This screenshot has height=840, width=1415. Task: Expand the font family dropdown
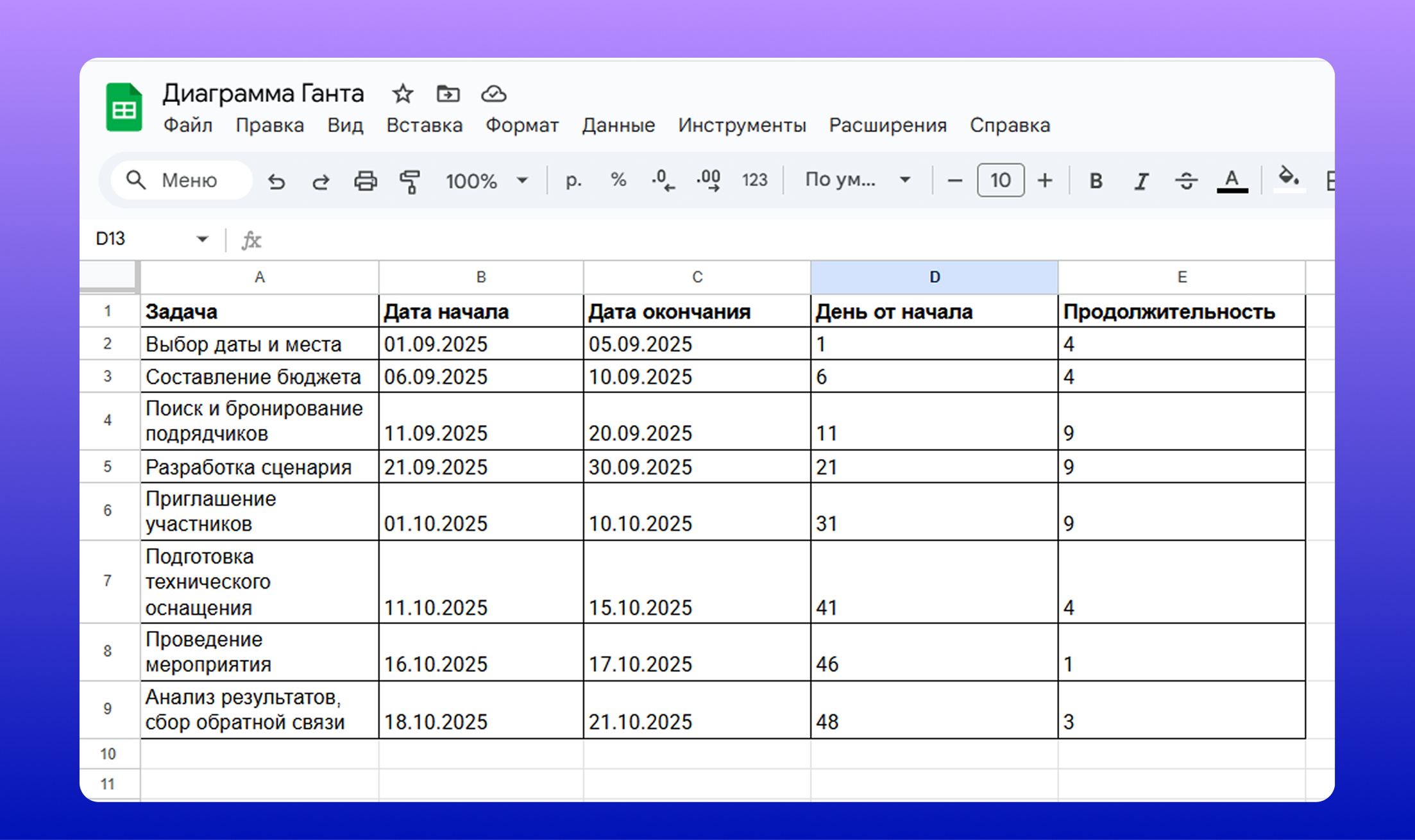[858, 180]
